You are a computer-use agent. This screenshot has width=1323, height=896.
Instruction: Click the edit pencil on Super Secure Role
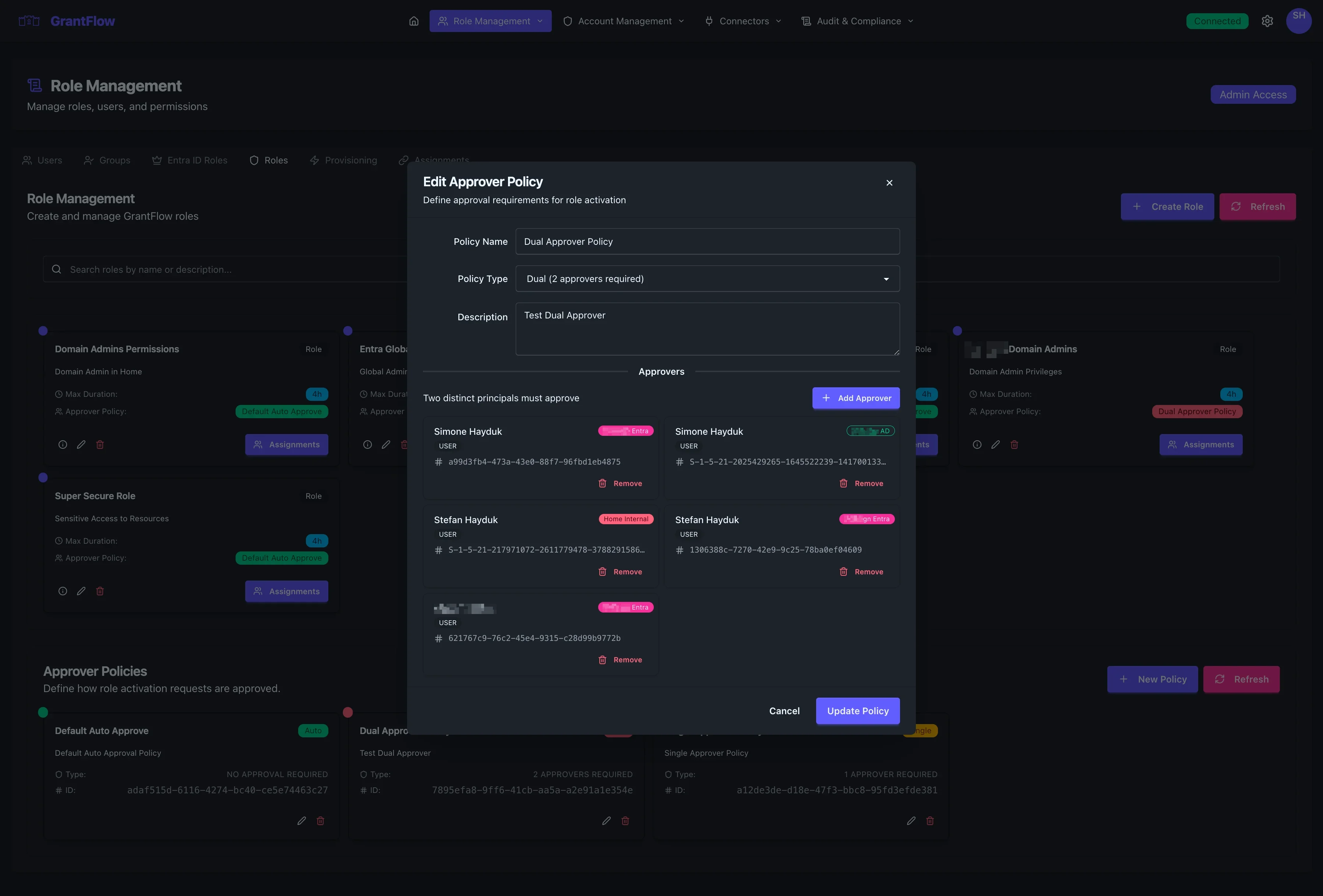(81, 591)
